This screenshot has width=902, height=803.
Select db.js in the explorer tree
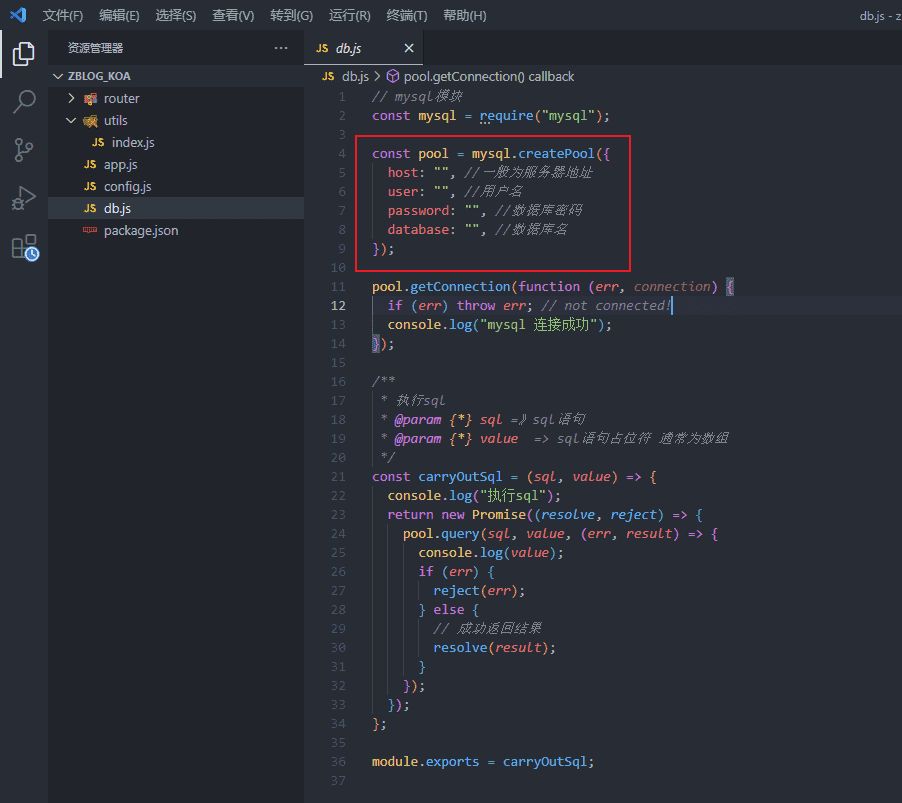coord(176,208)
